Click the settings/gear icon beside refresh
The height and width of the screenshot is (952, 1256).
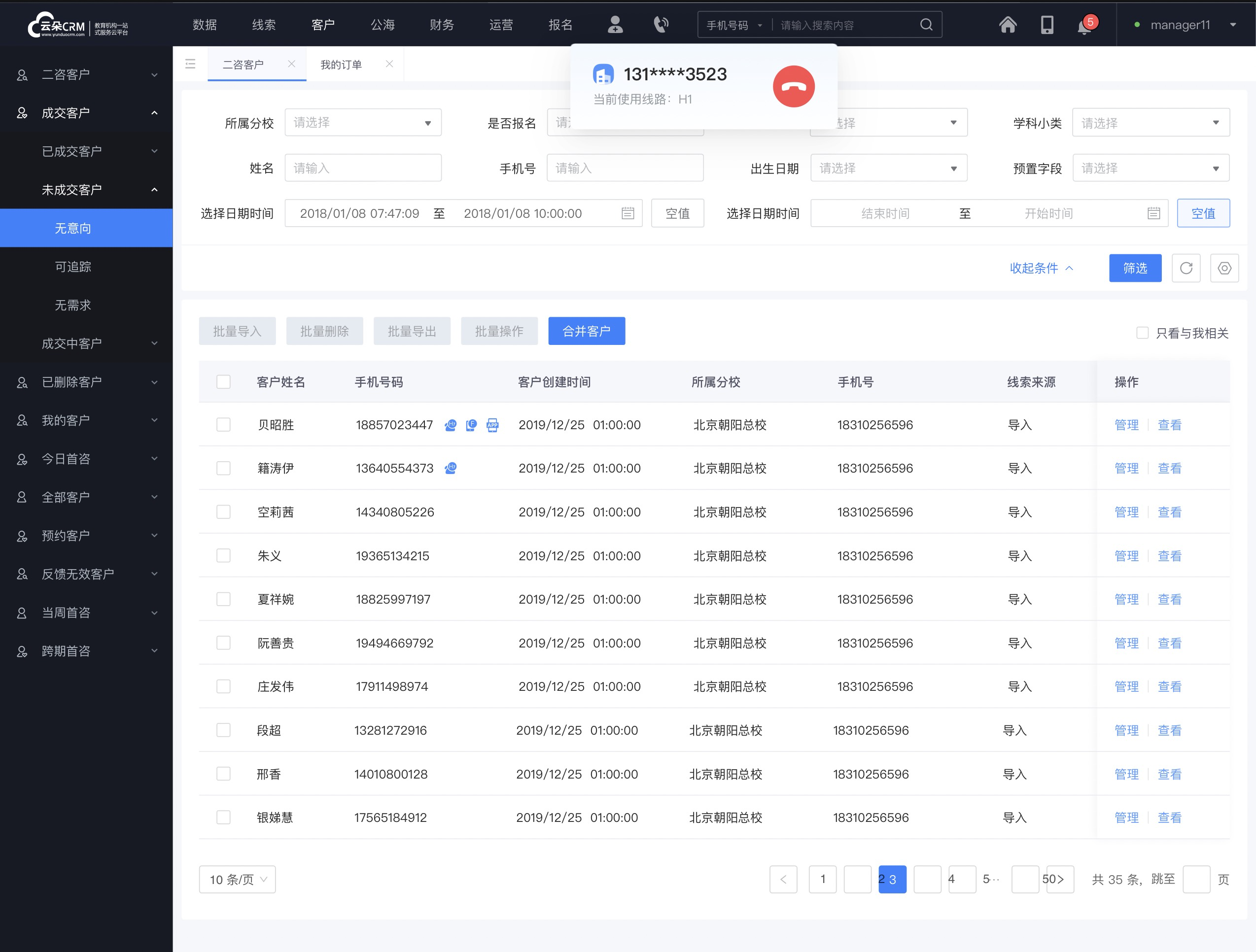click(1224, 268)
